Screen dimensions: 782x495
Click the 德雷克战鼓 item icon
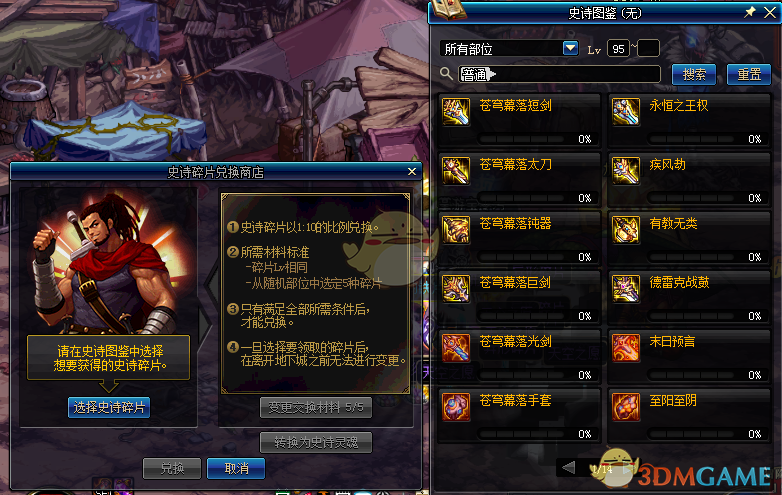[x=625, y=289]
